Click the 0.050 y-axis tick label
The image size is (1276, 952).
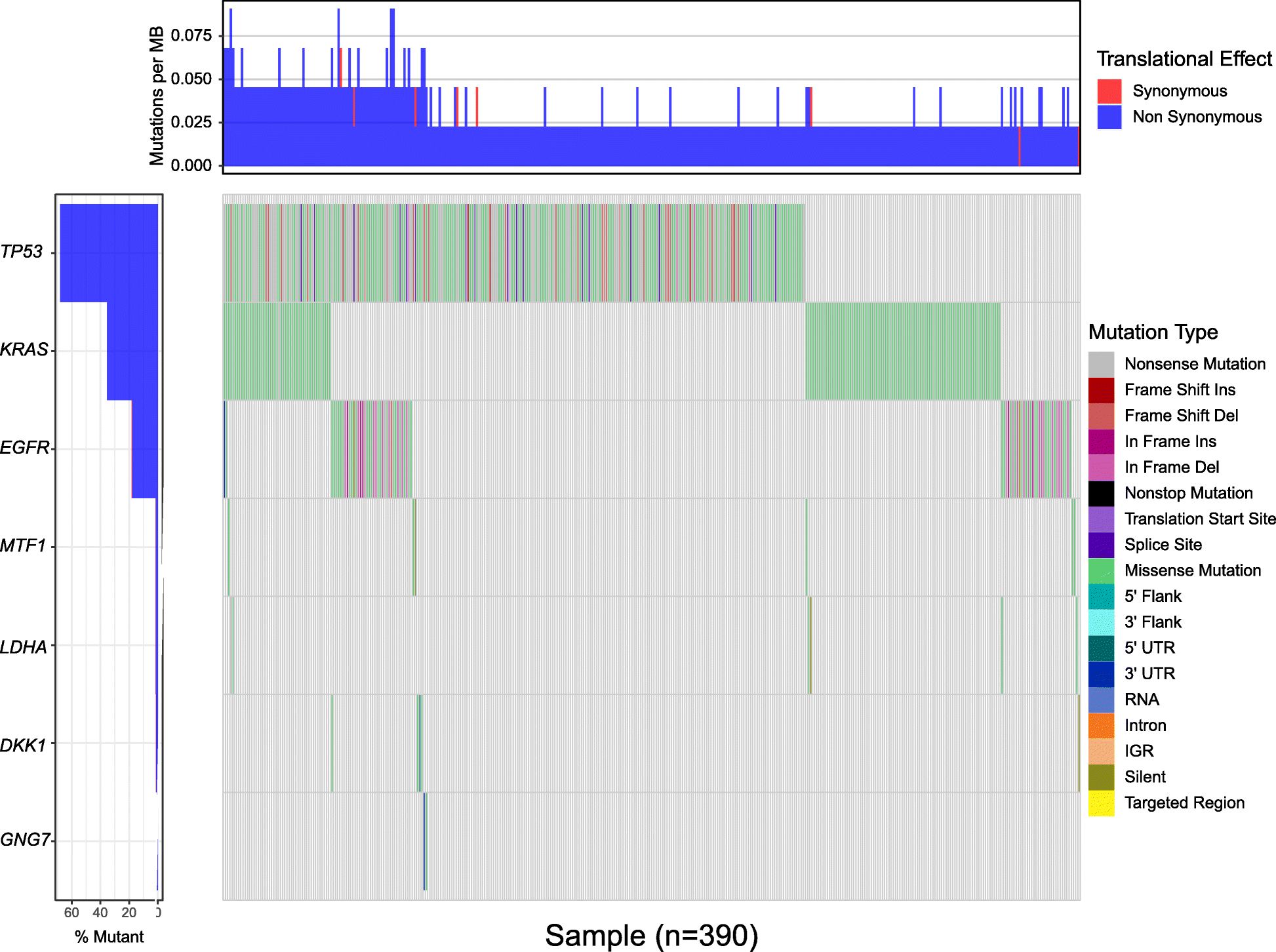click(x=191, y=79)
